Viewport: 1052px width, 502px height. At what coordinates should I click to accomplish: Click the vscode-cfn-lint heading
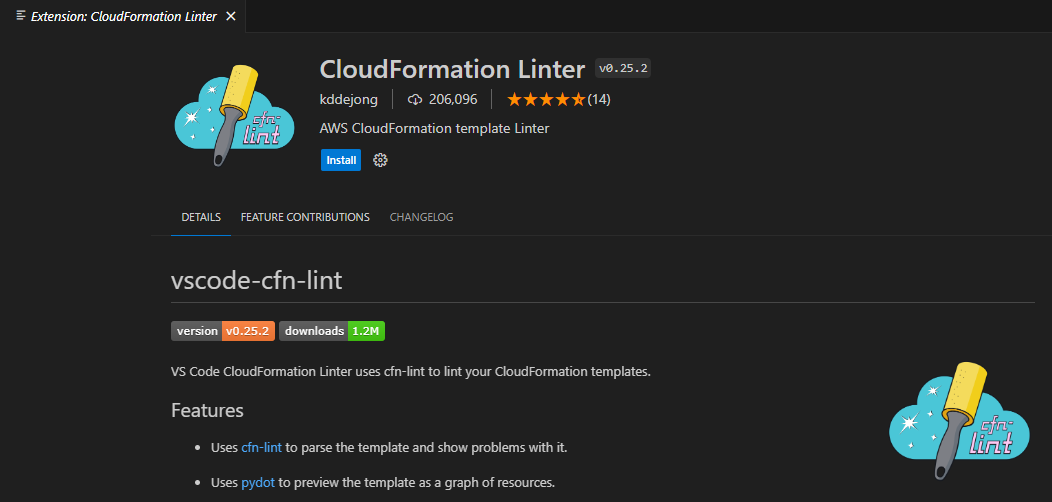tap(257, 281)
